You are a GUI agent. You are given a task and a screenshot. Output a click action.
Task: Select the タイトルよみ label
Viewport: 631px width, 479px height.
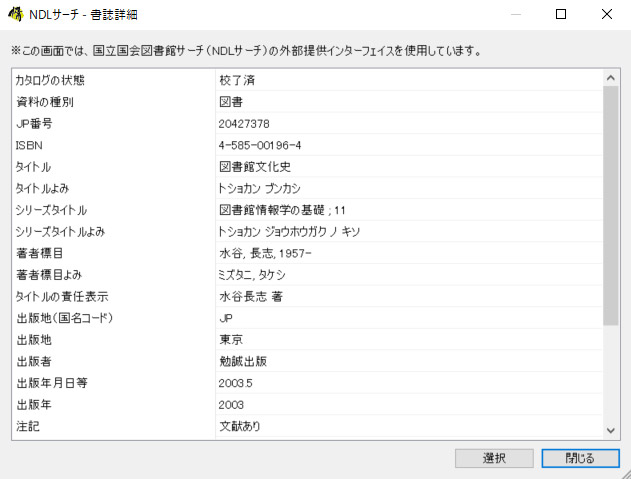42,188
